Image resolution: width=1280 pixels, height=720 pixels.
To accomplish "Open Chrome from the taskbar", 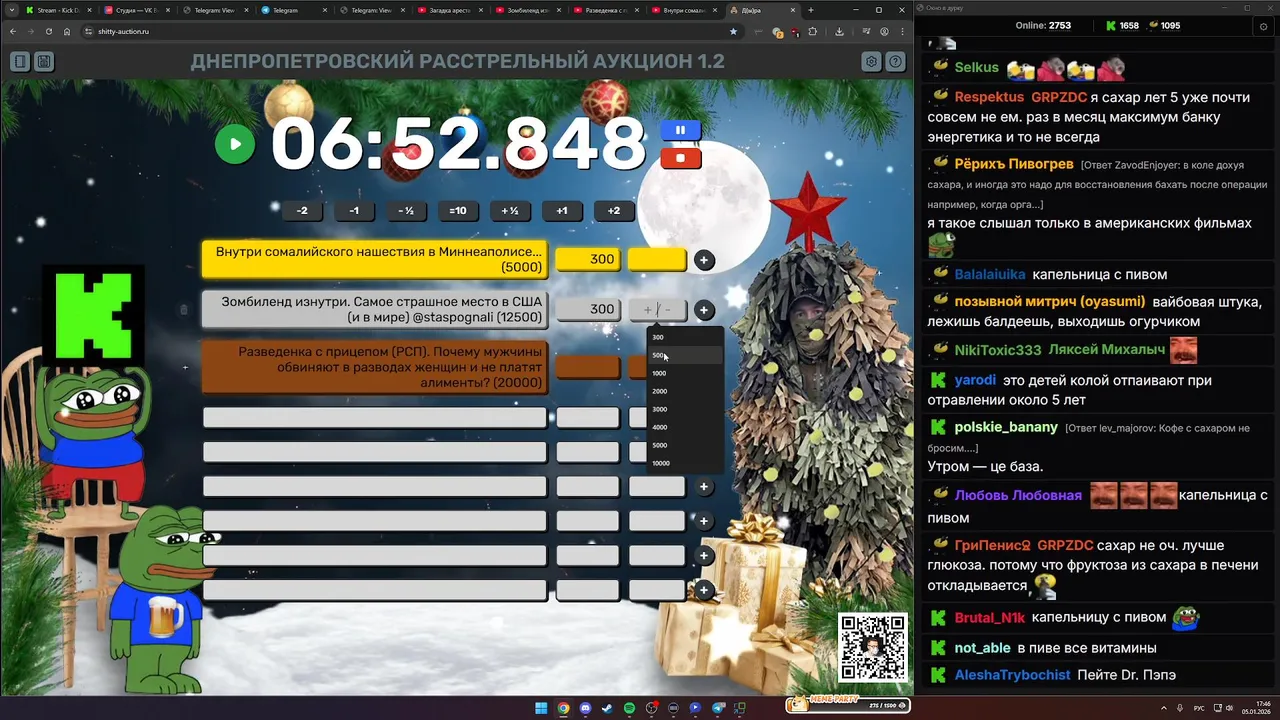I will (563, 708).
